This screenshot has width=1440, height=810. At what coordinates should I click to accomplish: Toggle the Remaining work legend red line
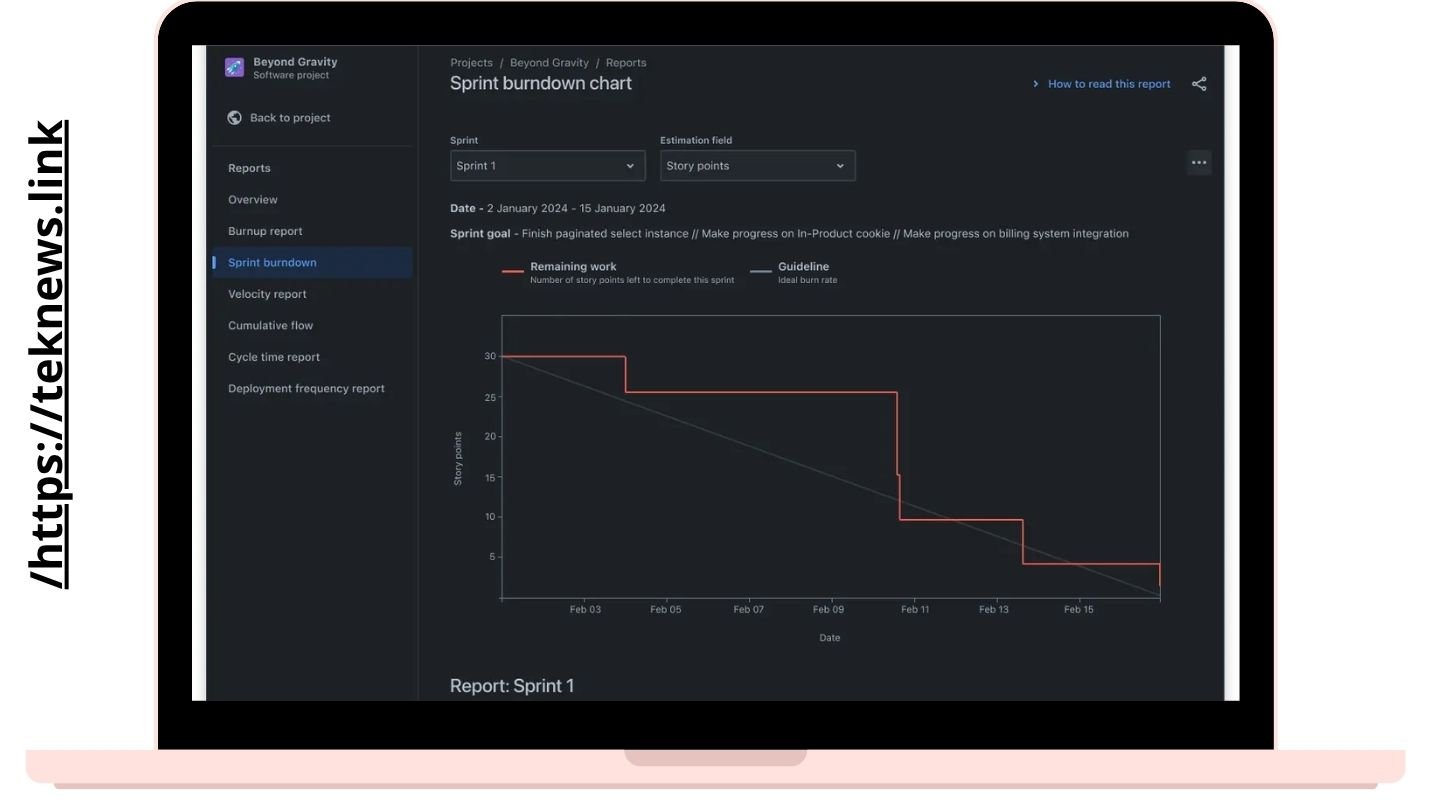513,270
